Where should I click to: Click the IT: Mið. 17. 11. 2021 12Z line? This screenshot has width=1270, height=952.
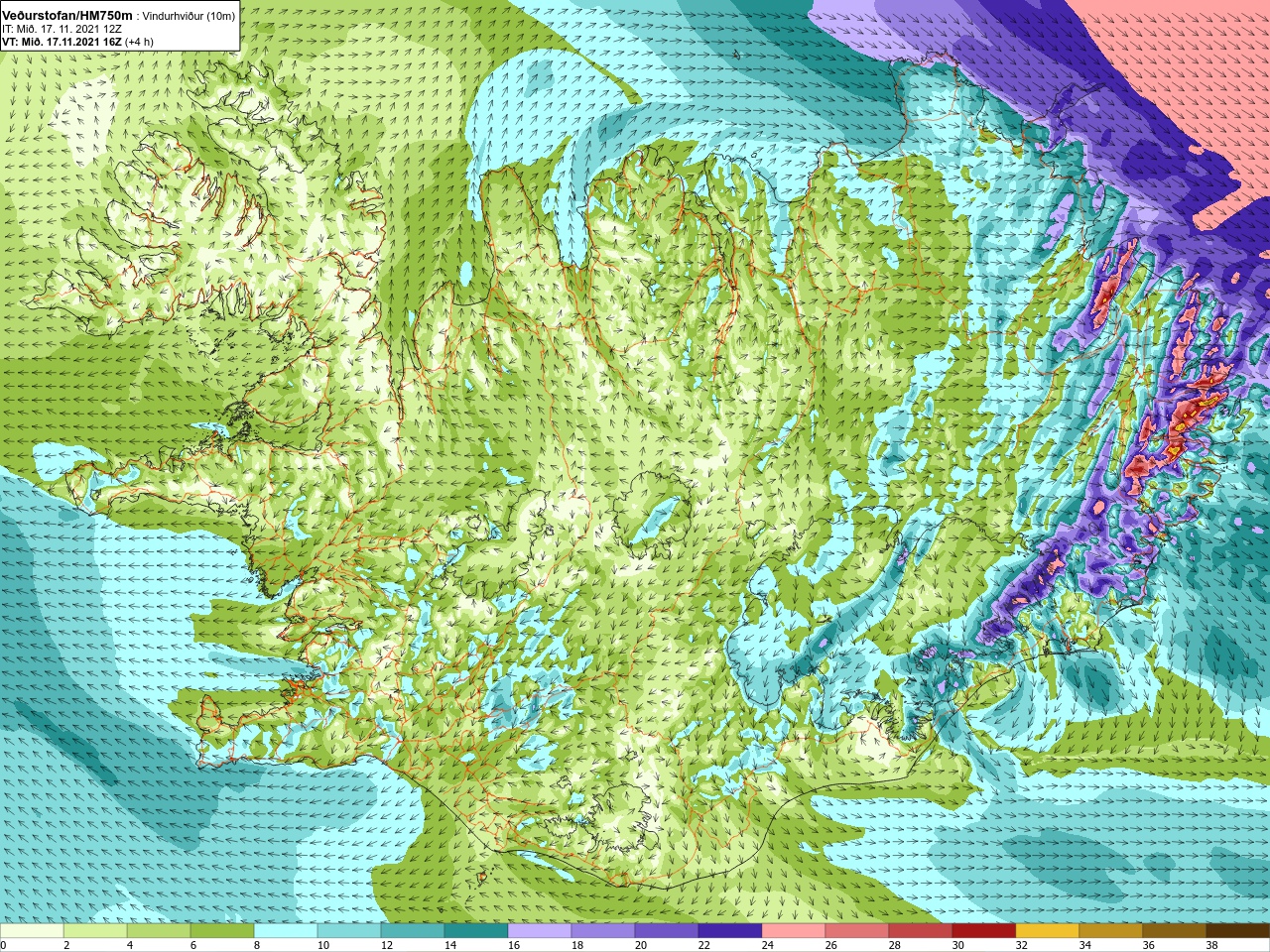[x=62, y=30]
